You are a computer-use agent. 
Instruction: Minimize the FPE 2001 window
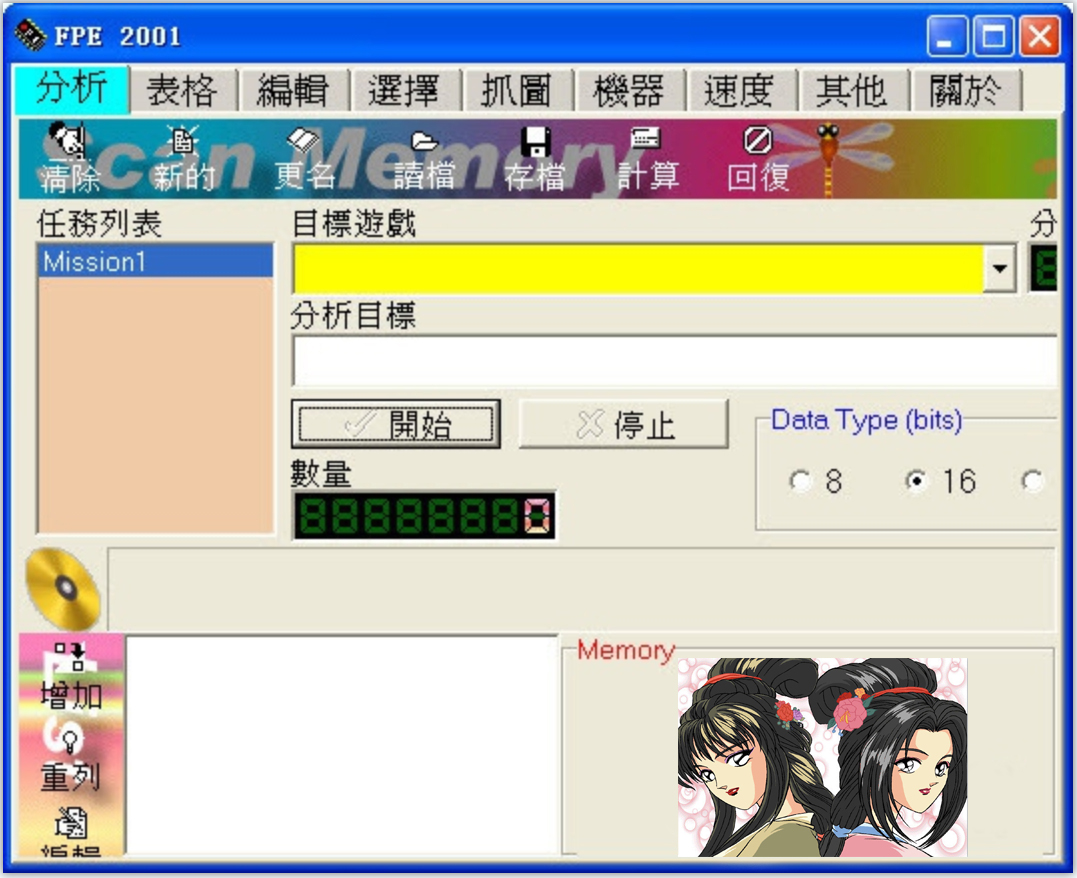click(x=947, y=36)
